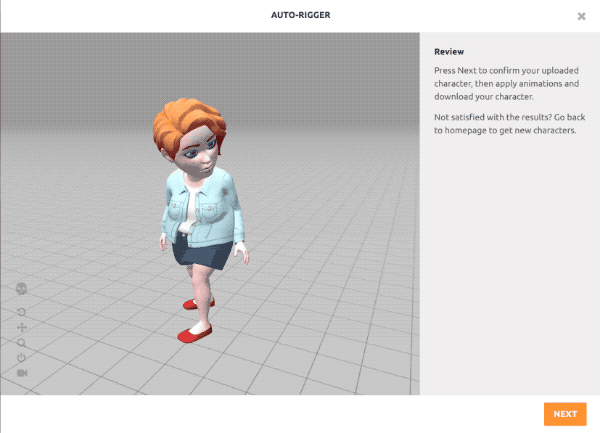600x433 pixels.
Task: Click the AUTO-RIGGER dialog title
Action: tap(300, 15)
